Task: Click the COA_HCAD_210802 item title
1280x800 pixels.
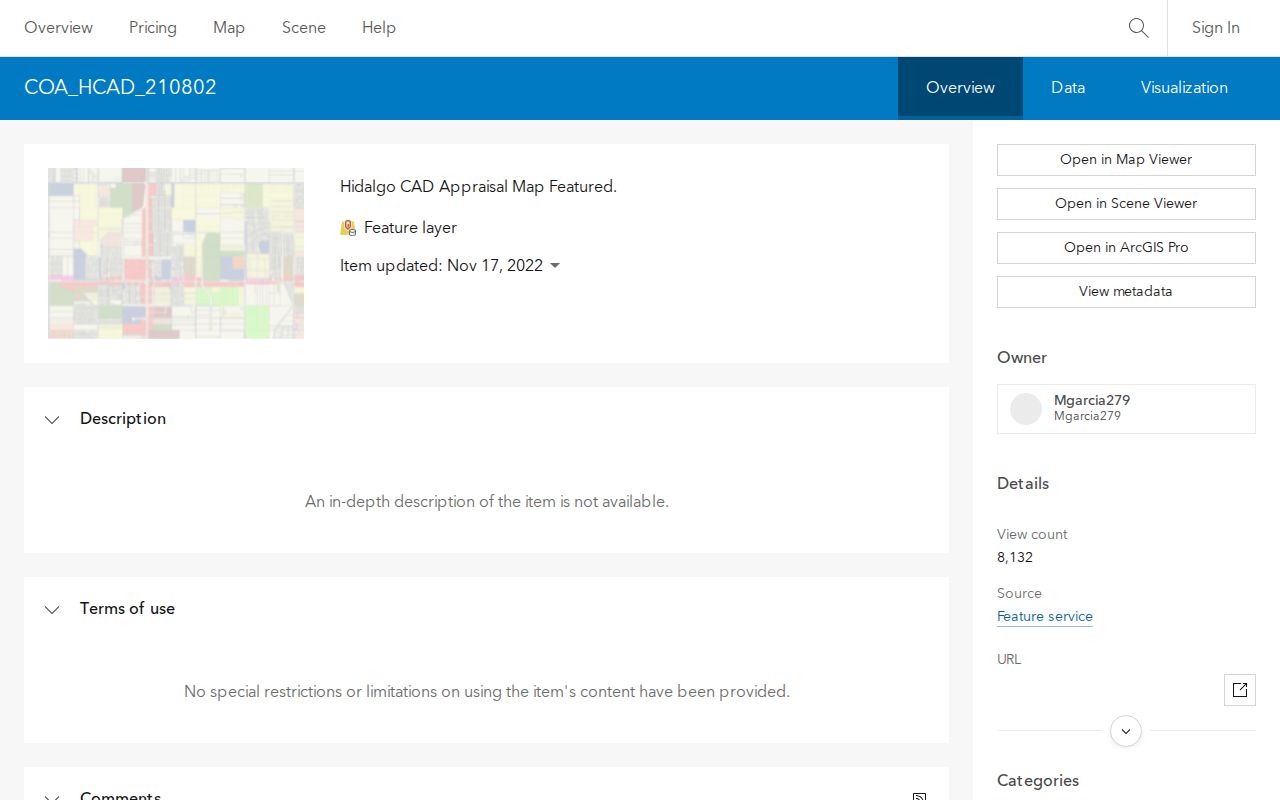Action: pyautogui.click(x=120, y=88)
